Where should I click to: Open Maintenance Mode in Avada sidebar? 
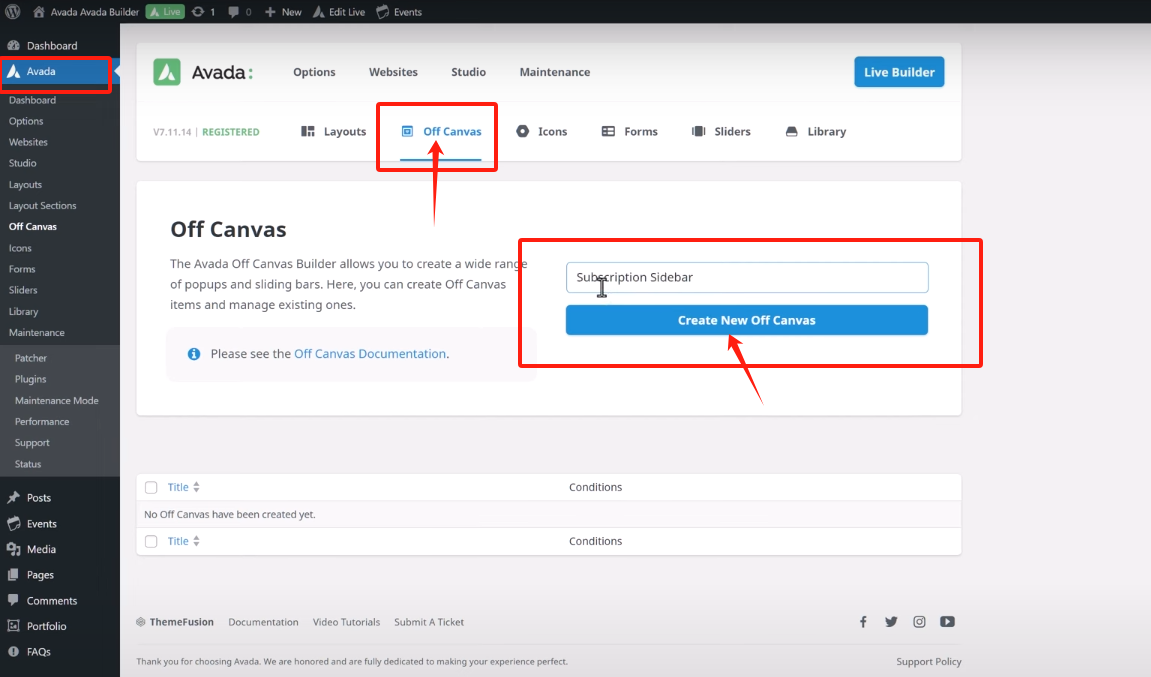(56, 401)
